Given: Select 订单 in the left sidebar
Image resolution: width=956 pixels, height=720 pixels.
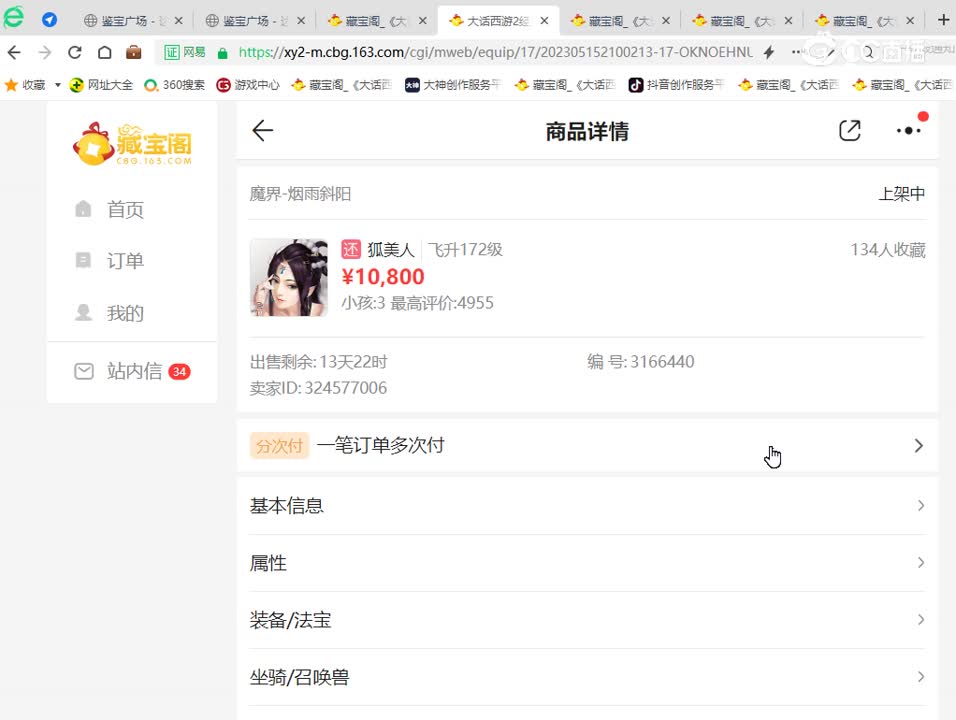Looking at the screenshot, I should [x=124, y=261].
